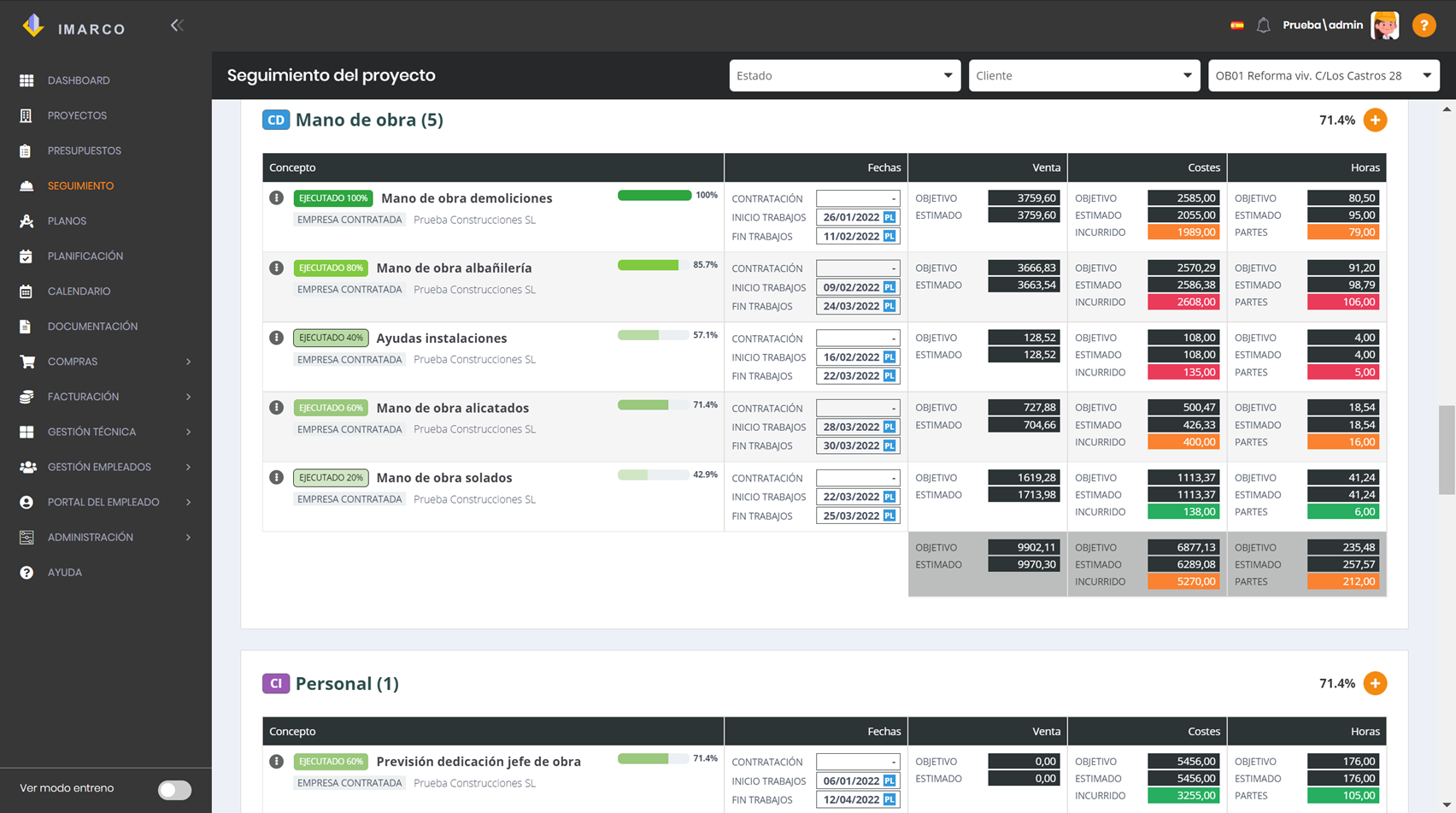Click the EJECUTADO 20% badge for solados
Viewport: 1456px width, 813px height.
331,478
